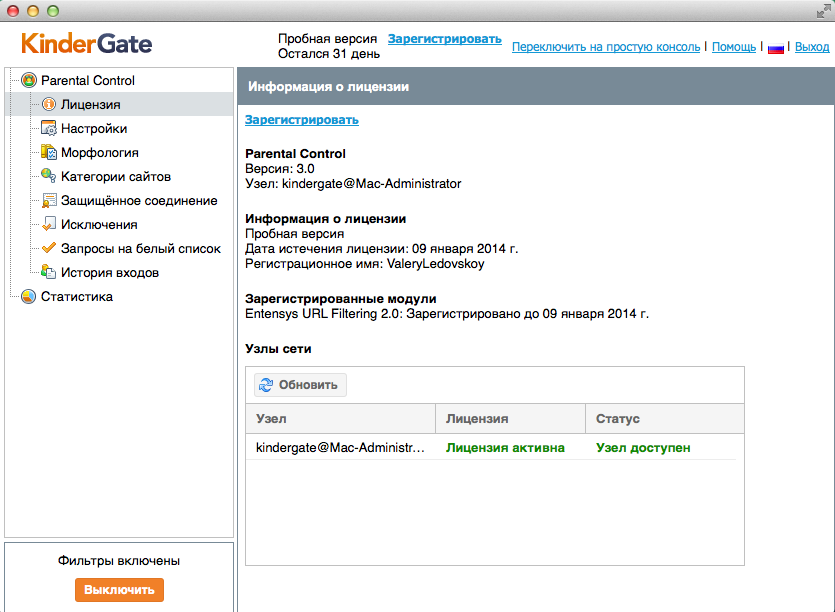This screenshot has height=612, width=835.
Task: Click the Защищённое соединение certificate icon
Action: click(49, 201)
